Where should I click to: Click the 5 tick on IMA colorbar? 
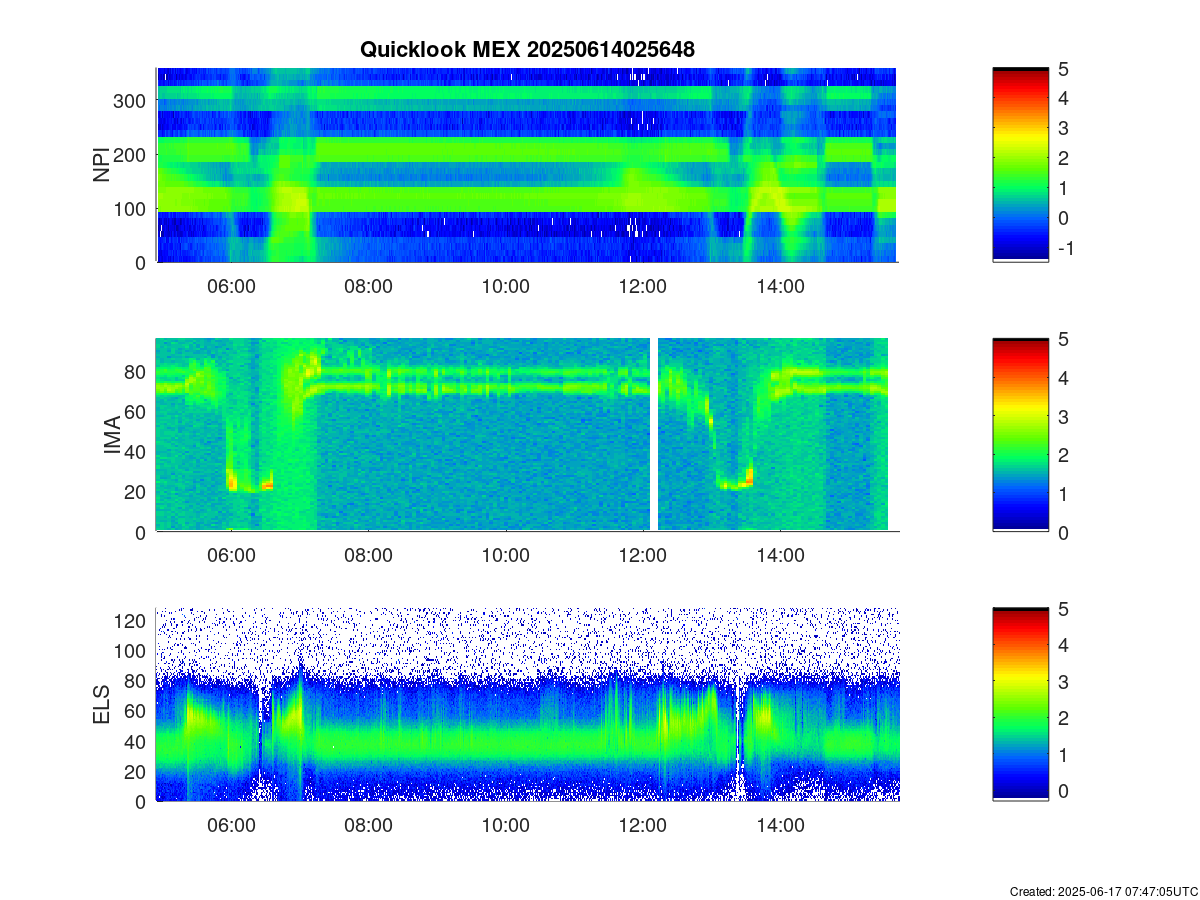point(1062,339)
